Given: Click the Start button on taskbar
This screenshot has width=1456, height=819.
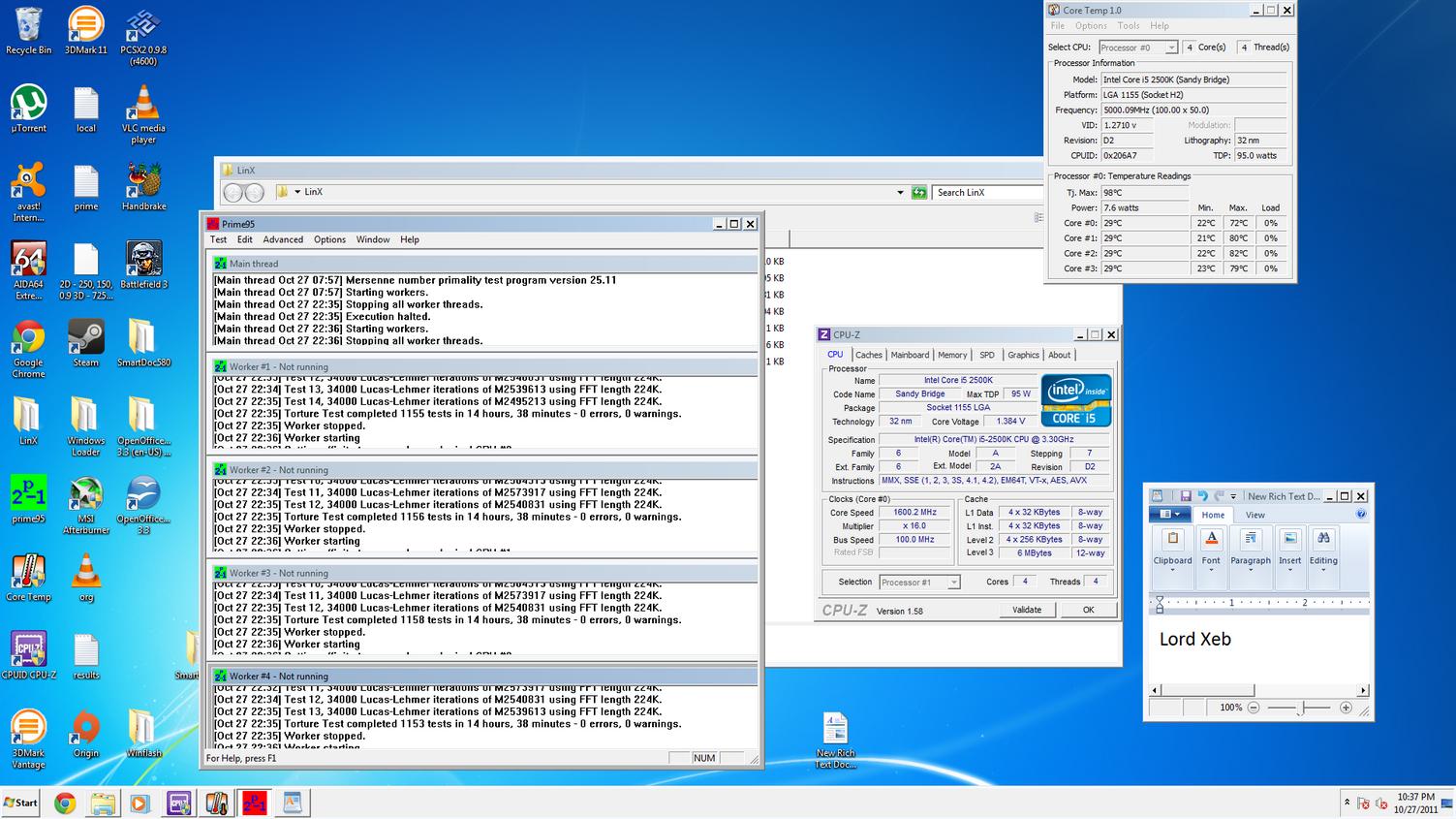Looking at the screenshot, I should click(x=20, y=803).
